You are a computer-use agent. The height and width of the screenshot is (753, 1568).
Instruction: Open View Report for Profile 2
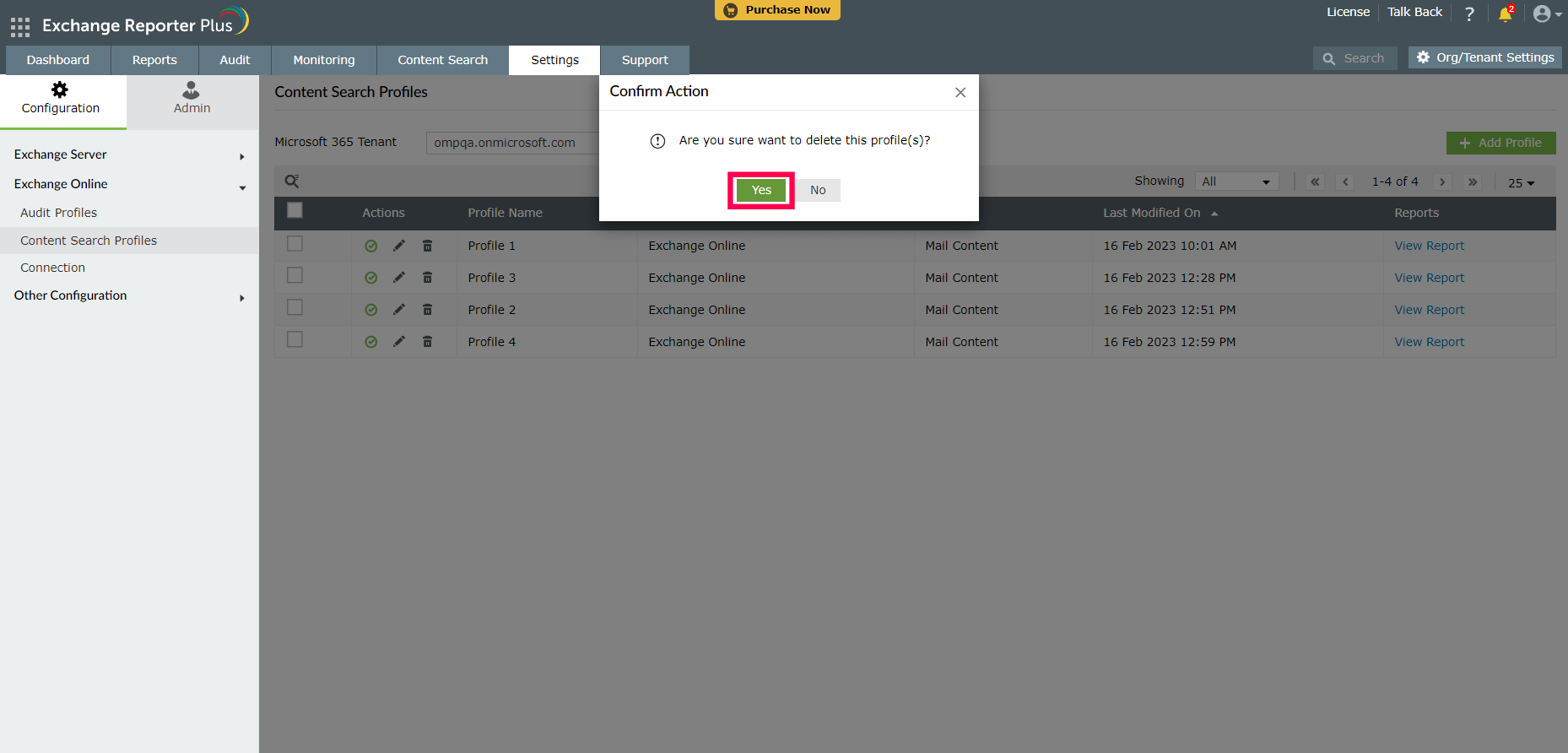point(1429,310)
